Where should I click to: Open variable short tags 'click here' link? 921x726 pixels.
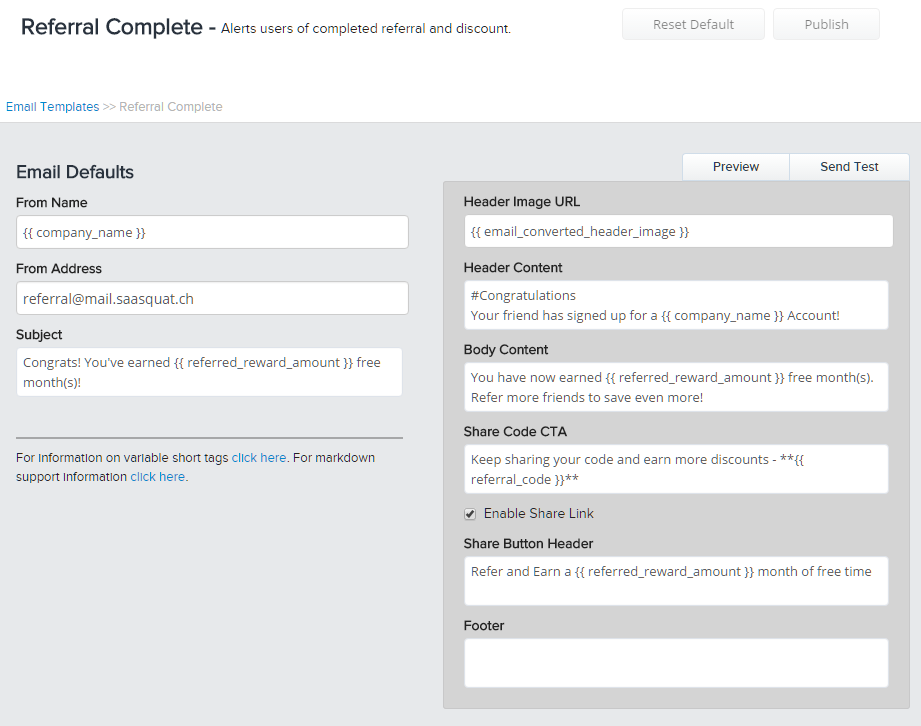click(x=259, y=458)
